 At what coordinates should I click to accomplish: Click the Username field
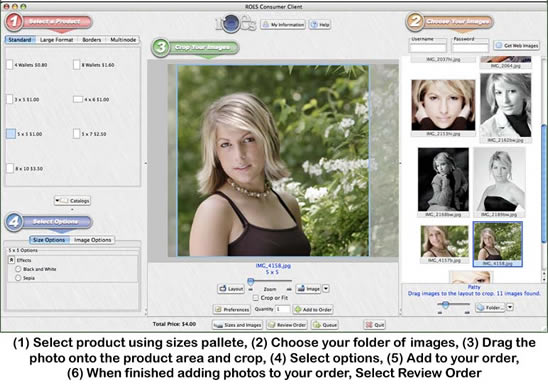(428, 48)
